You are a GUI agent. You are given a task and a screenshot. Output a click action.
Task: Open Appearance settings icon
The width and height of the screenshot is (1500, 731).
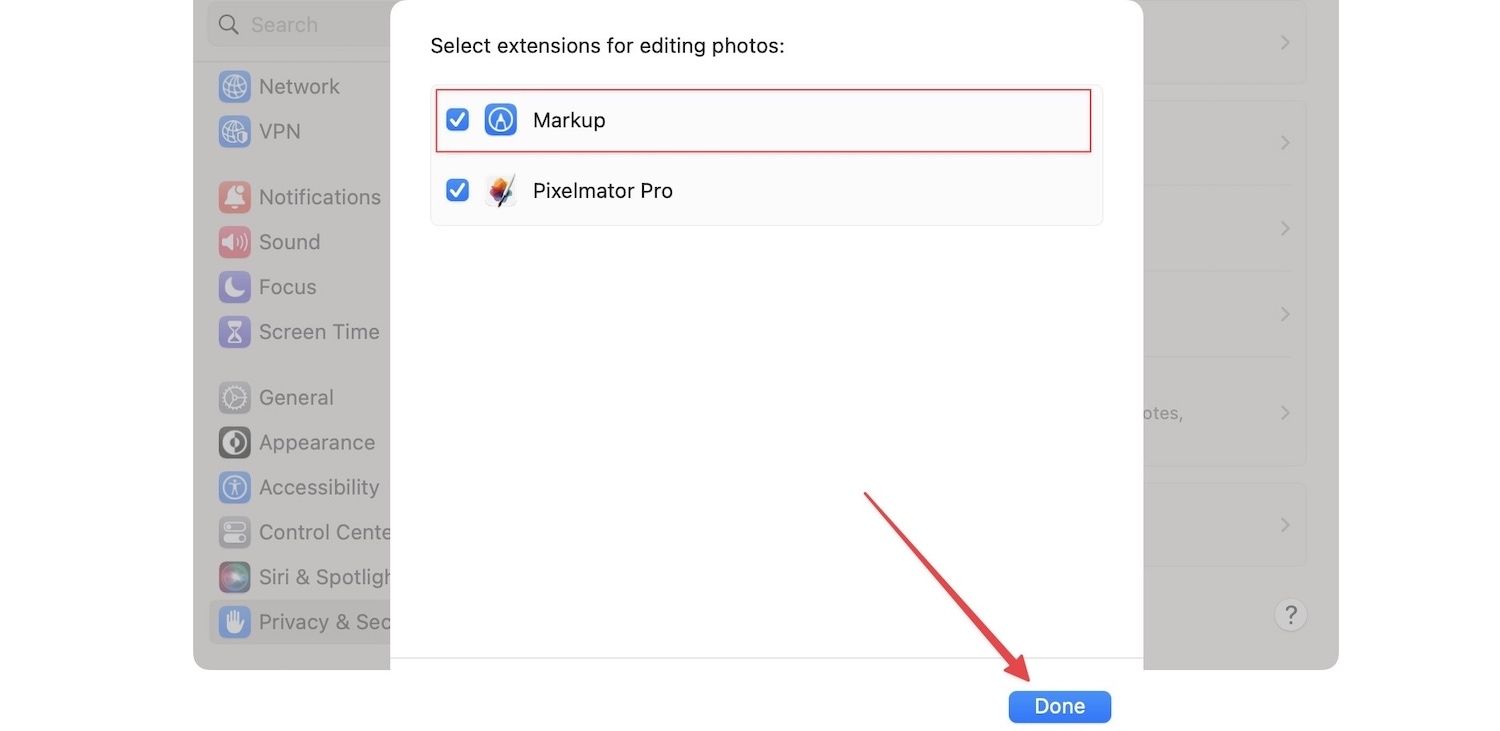coord(234,442)
